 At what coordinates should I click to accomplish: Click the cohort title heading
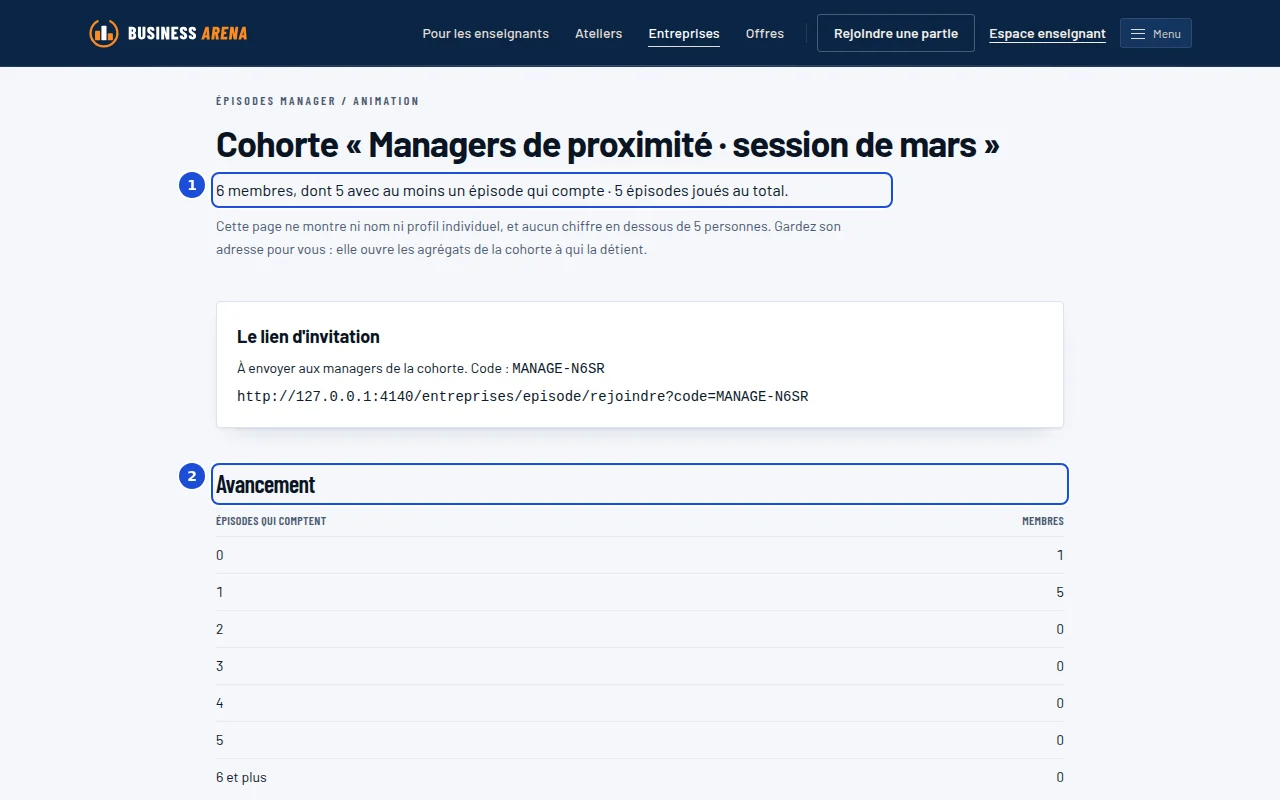(x=608, y=145)
